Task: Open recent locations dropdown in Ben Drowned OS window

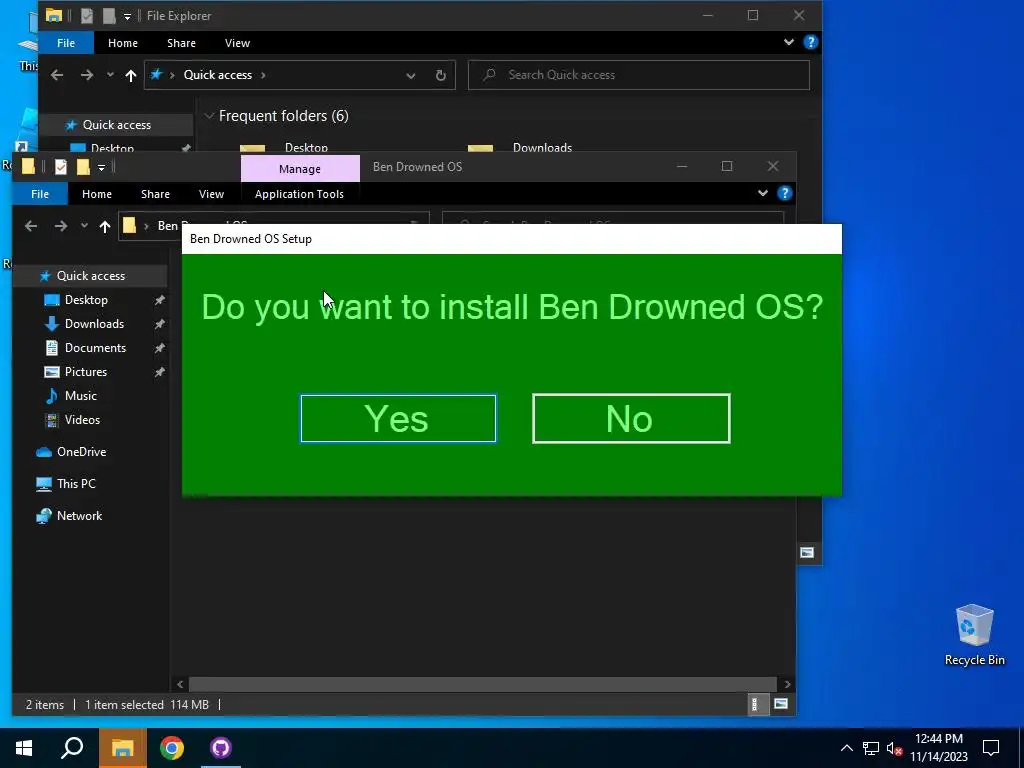Action: [x=84, y=226]
